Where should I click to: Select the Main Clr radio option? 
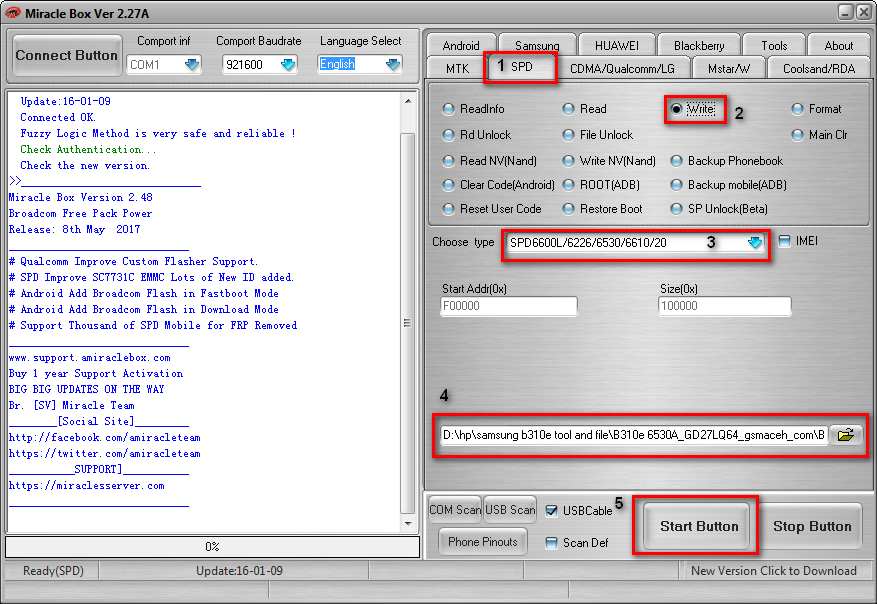pyautogui.click(x=819, y=135)
